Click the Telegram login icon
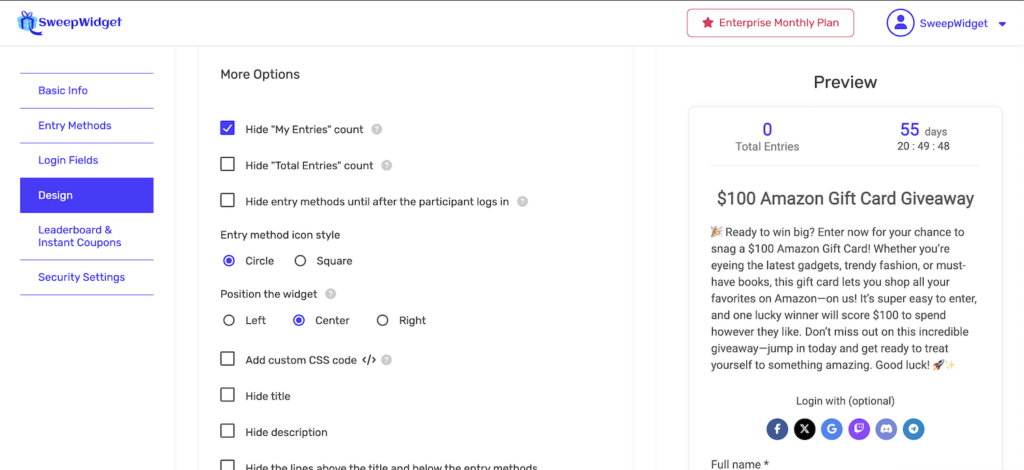Viewport: 1024px width, 470px height. [x=912, y=429]
